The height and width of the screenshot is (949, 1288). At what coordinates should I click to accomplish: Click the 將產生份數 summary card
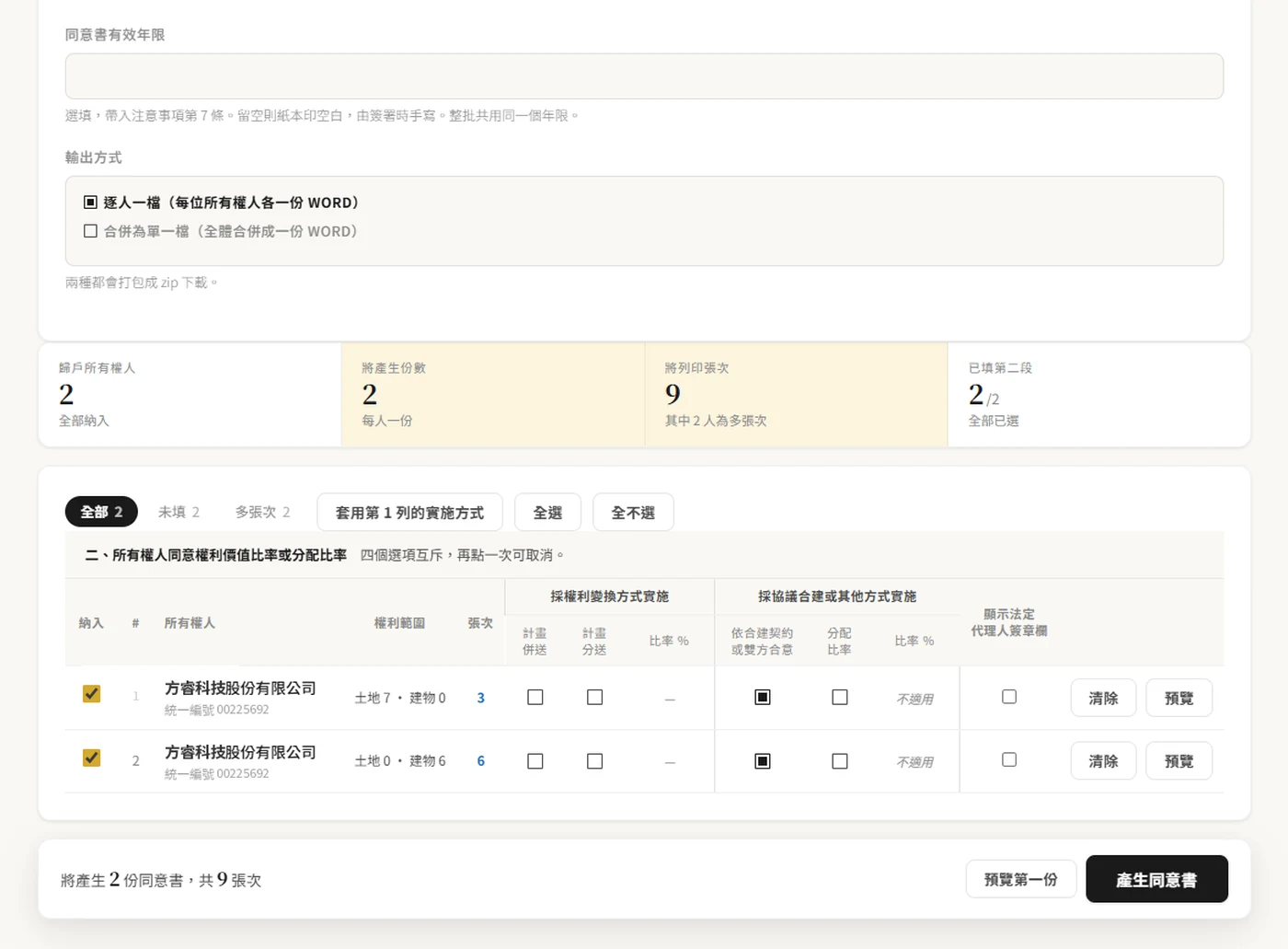493,395
